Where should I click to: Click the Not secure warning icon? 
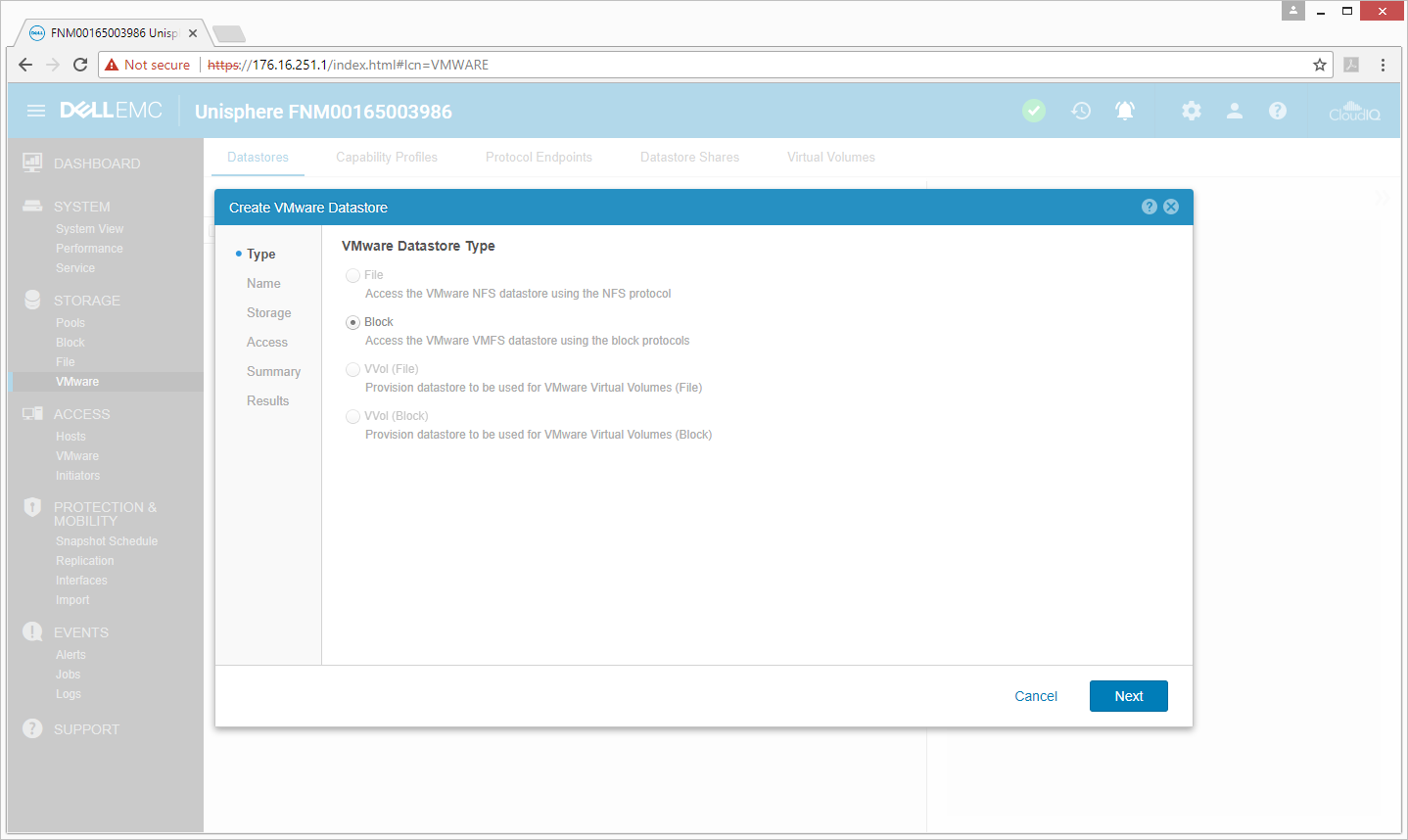112,65
